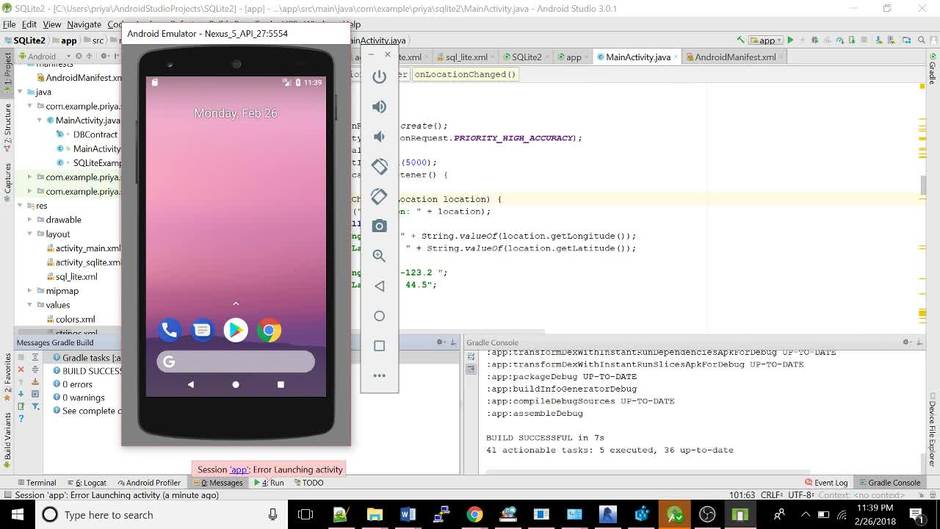The width and height of the screenshot is (940, 529).
Task: Click emulator home circle button
Action: pos(379,316)
